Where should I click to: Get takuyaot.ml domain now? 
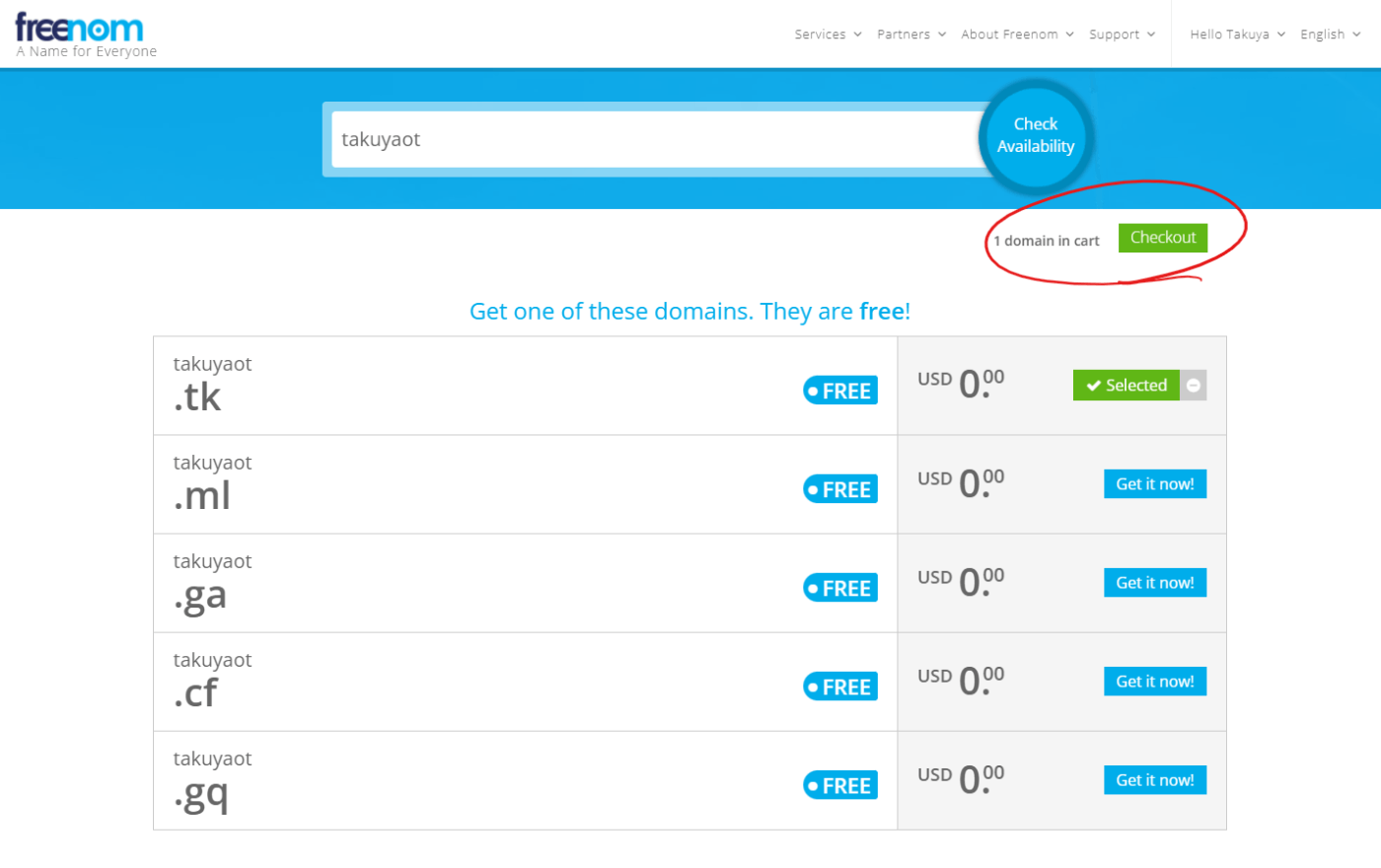pos(1155,484)
